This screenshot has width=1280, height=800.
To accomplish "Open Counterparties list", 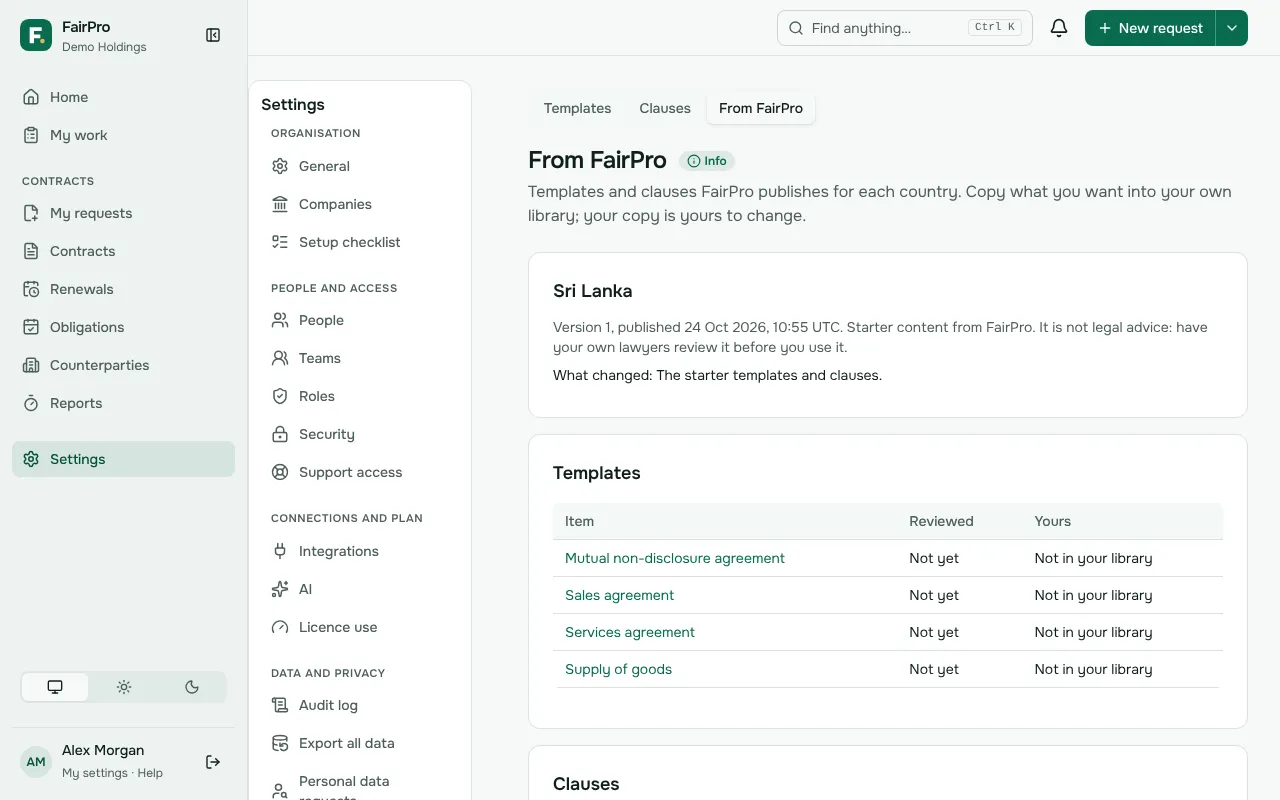I will point(123,365).
